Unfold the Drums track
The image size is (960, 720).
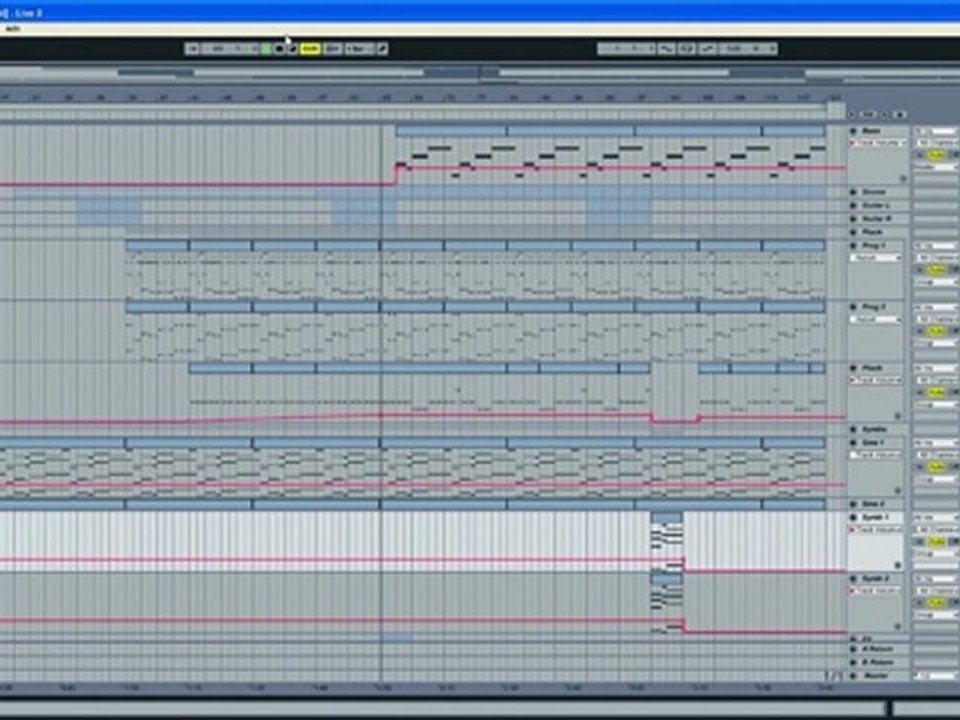pos(853,192)
